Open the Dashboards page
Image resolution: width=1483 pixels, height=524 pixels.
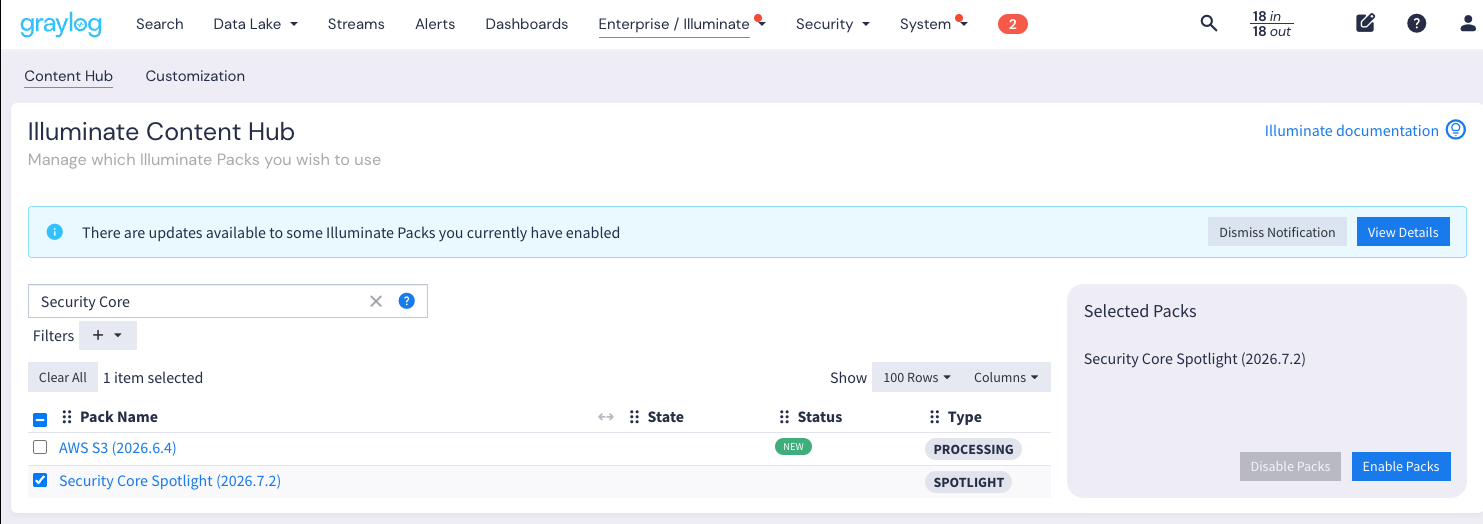527,24
